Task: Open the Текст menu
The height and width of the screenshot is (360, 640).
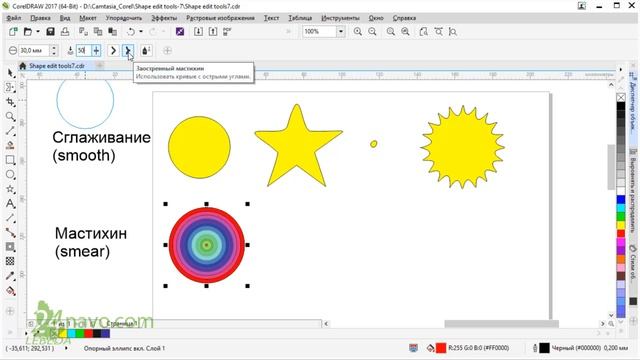Action: (x=271, y=18)
